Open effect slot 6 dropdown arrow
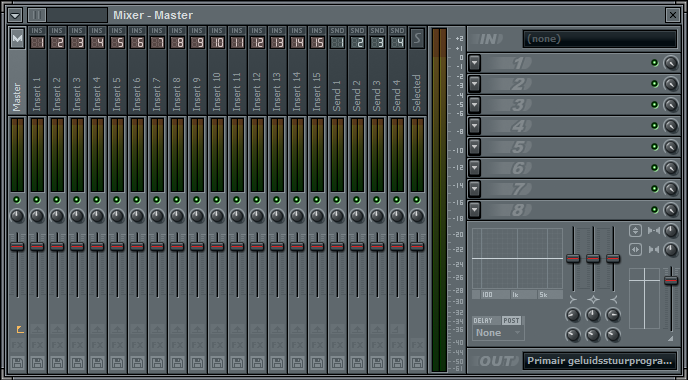Screen dimensions: 688x380 [x=474, y=168]
